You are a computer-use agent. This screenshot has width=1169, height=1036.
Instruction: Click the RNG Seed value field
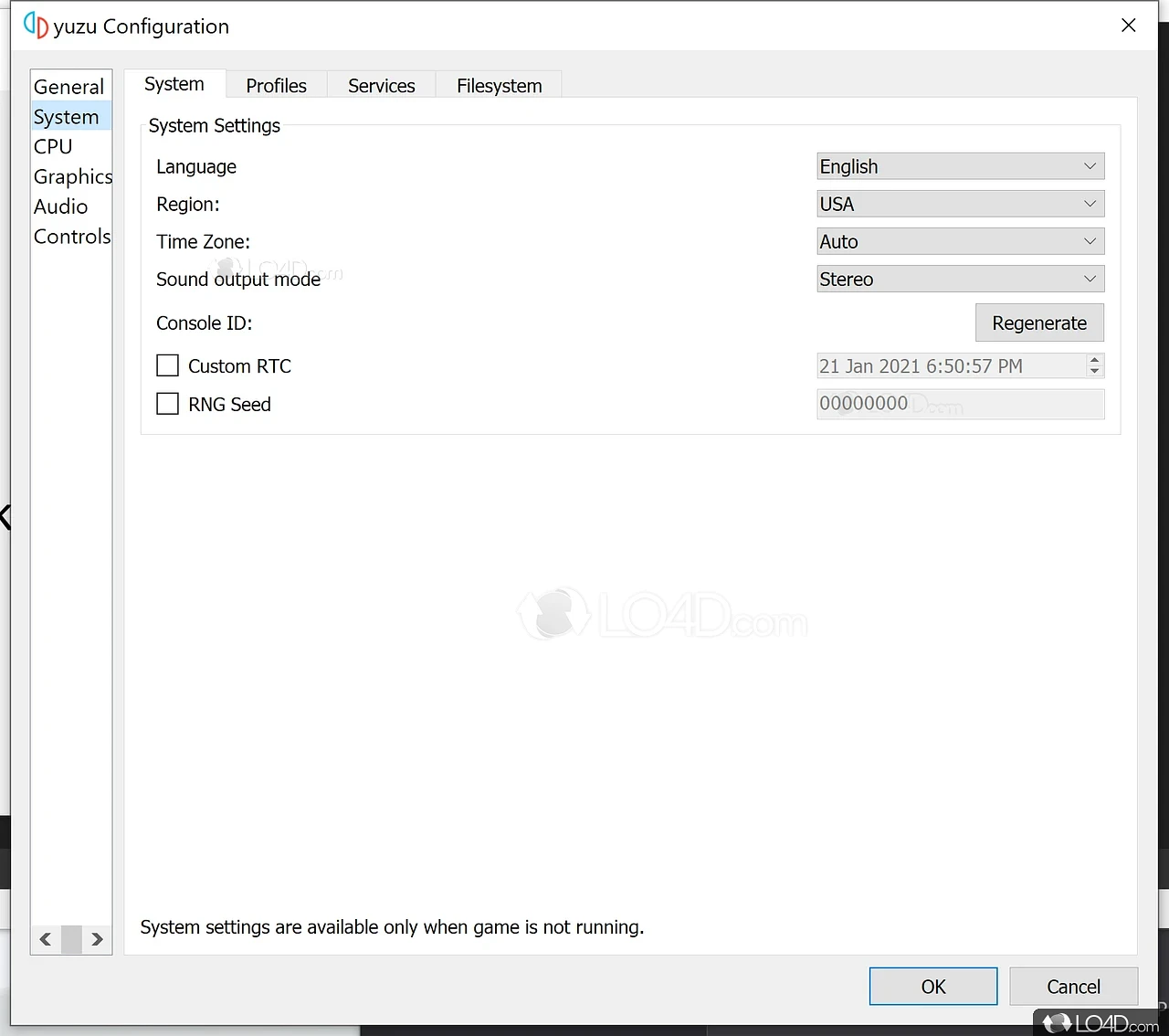coord(961,404)
